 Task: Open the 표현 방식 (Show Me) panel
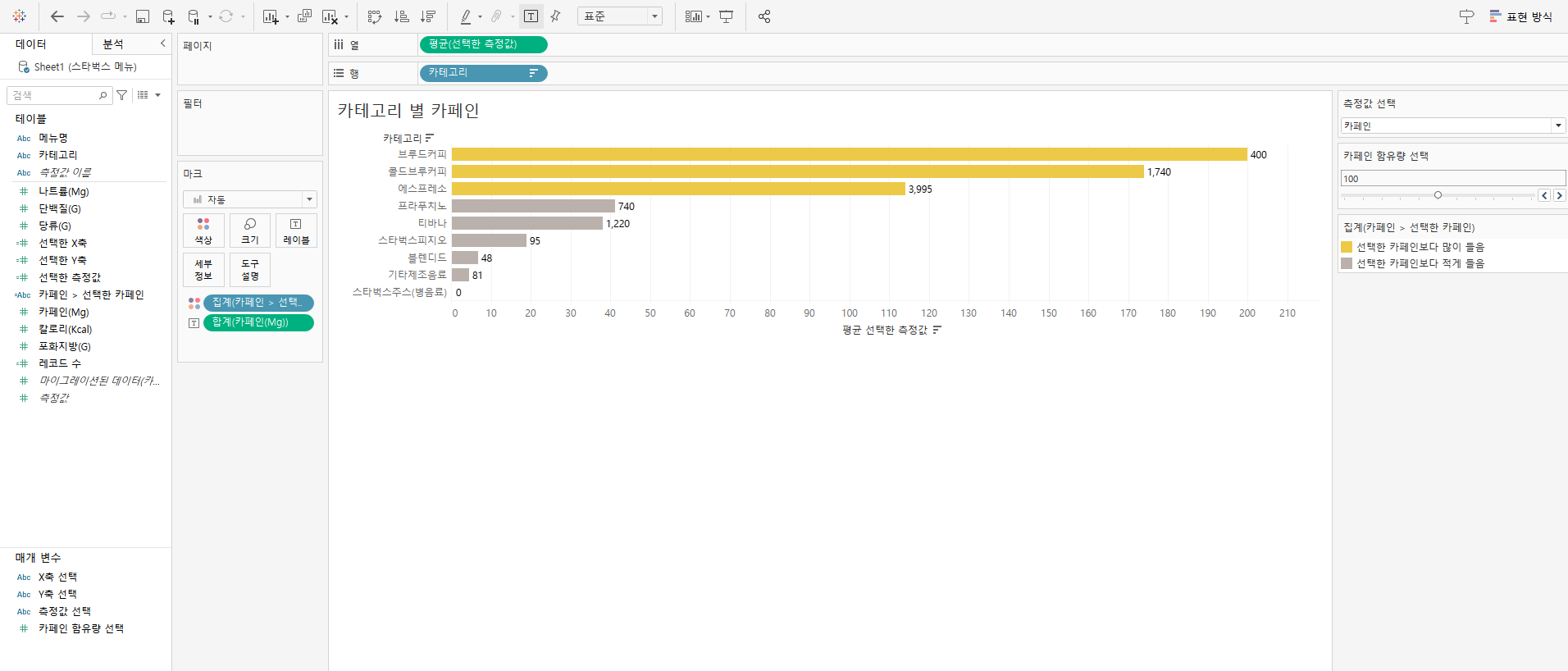(x=1521, y=16)
